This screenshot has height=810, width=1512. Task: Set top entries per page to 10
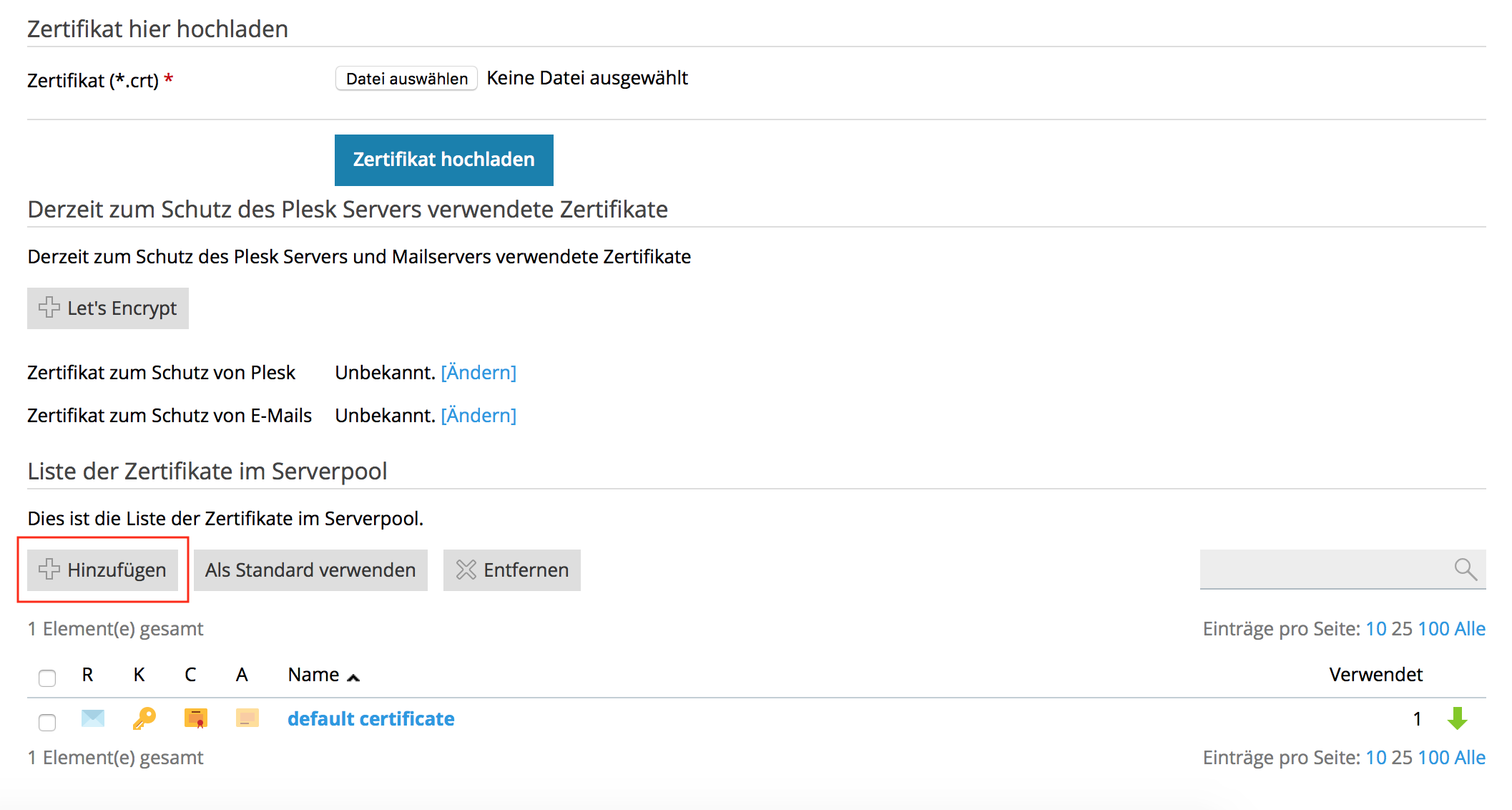click(x=1376, y=629)
